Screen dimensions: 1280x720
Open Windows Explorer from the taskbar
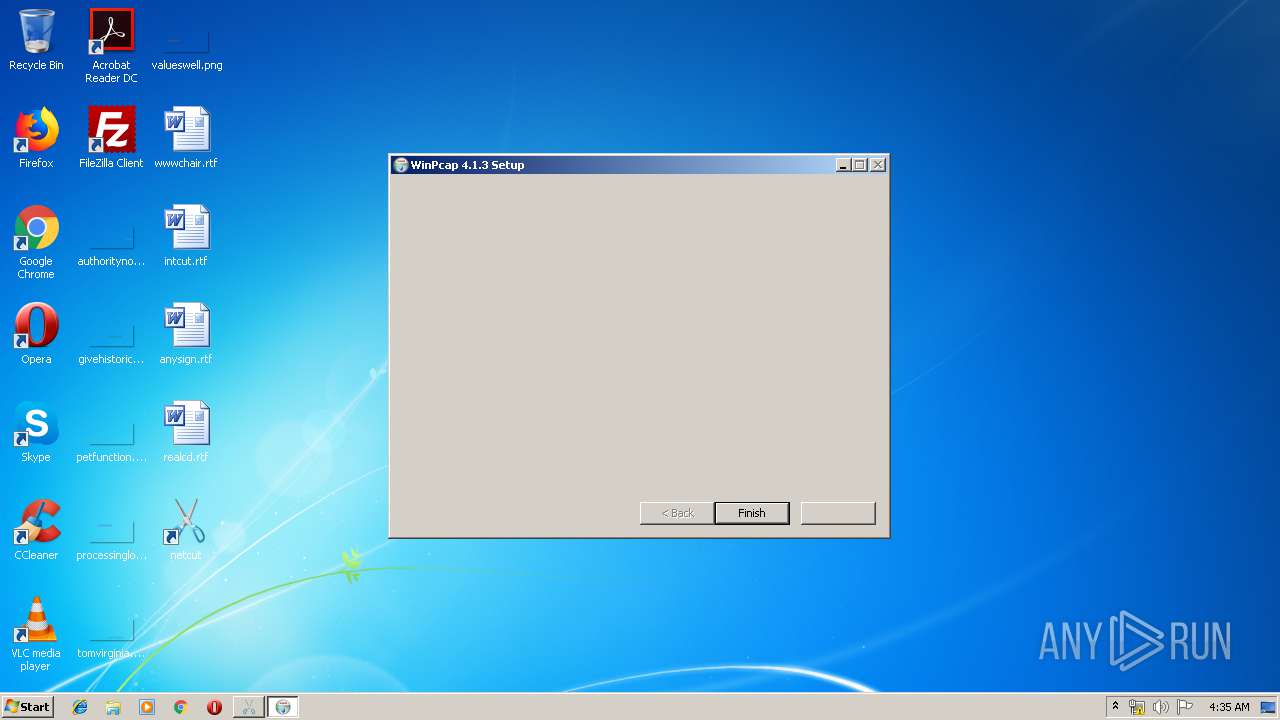(x=113, y=707)
